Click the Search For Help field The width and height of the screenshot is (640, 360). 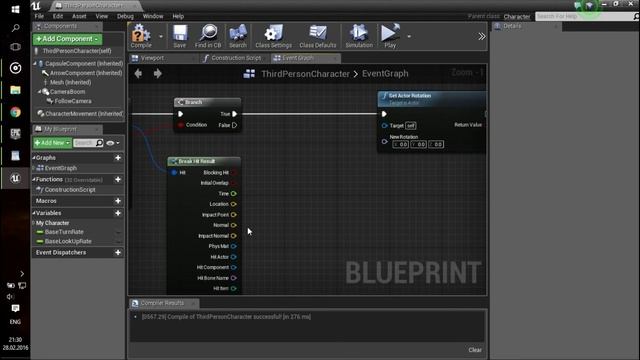(x=584, y=16)
